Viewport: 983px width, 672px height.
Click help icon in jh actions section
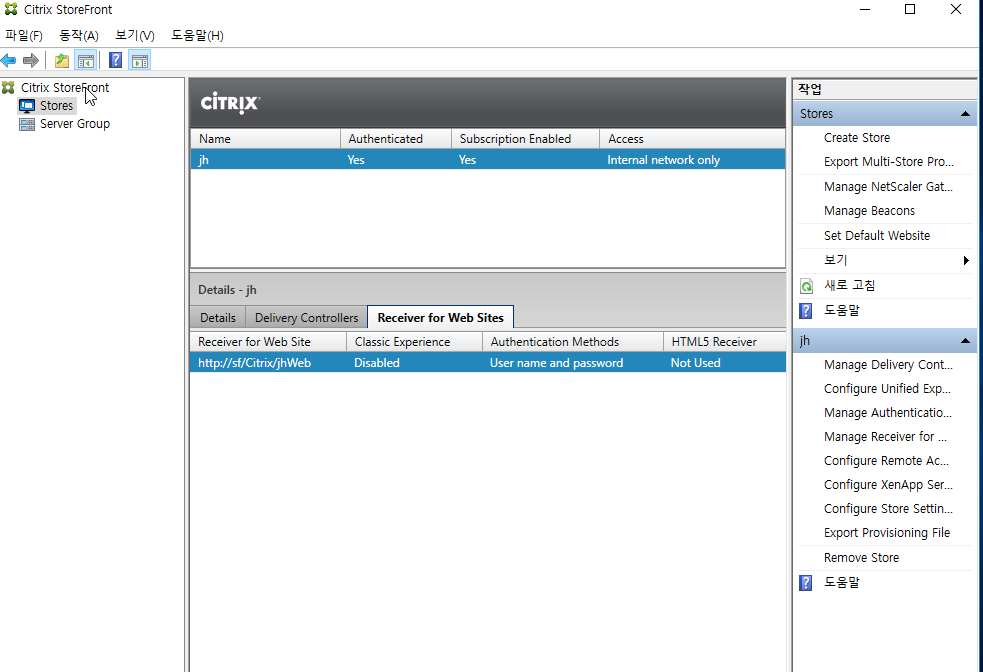click(x=806, y=582)
